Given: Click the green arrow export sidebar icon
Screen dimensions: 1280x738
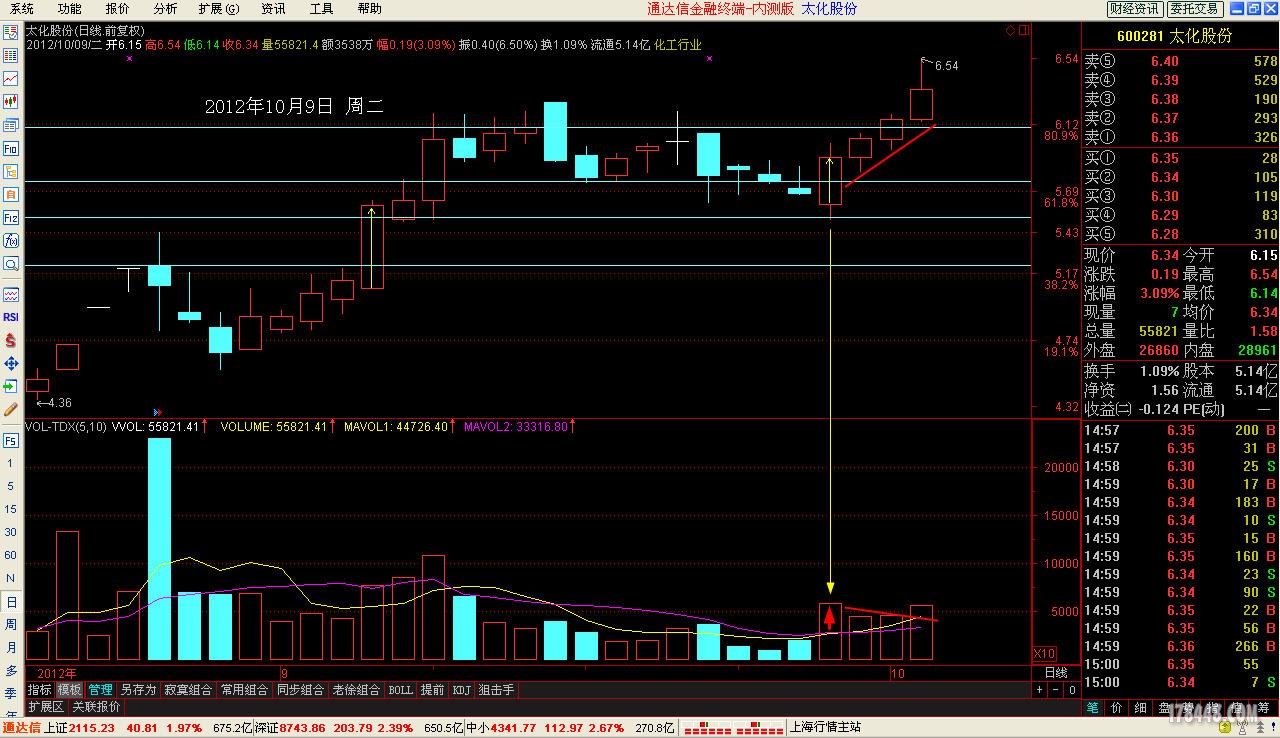Looking at the screenshot, I should 11,386.
